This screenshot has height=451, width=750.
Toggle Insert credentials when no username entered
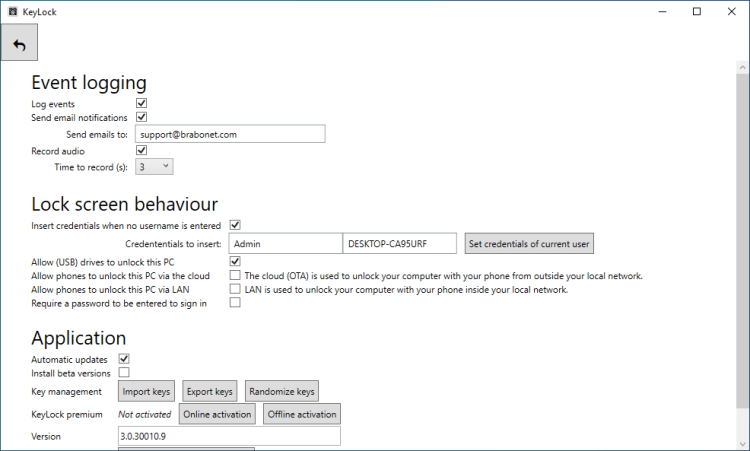click(x=235, y=225)
